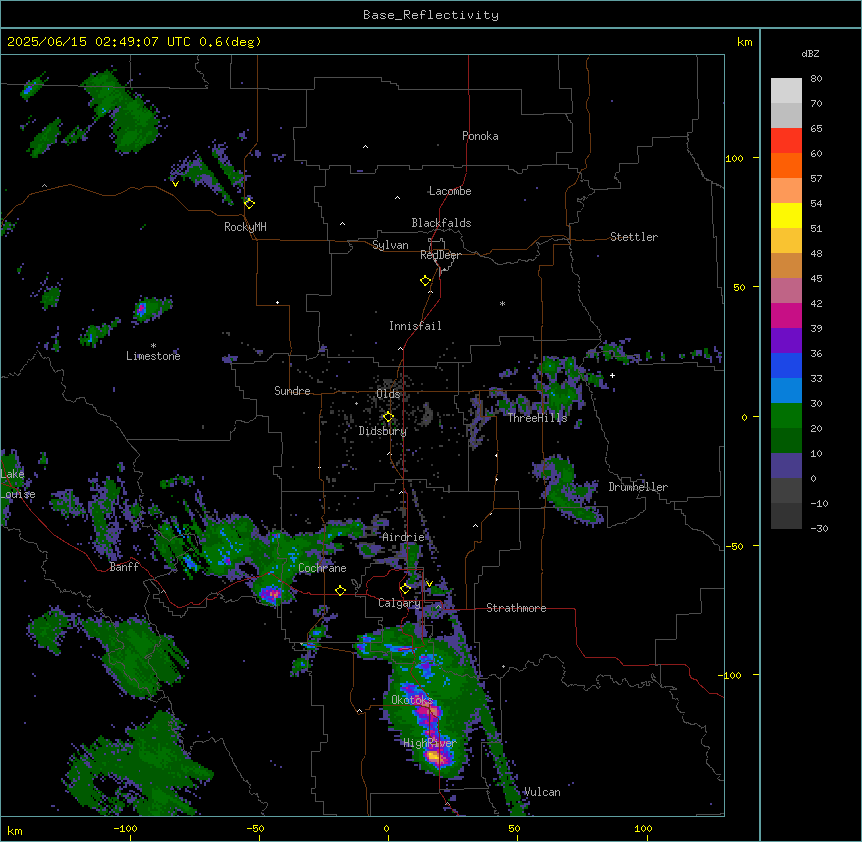Click the Vulcan city label
Screen dimensions: 862x842
point(542,792)
